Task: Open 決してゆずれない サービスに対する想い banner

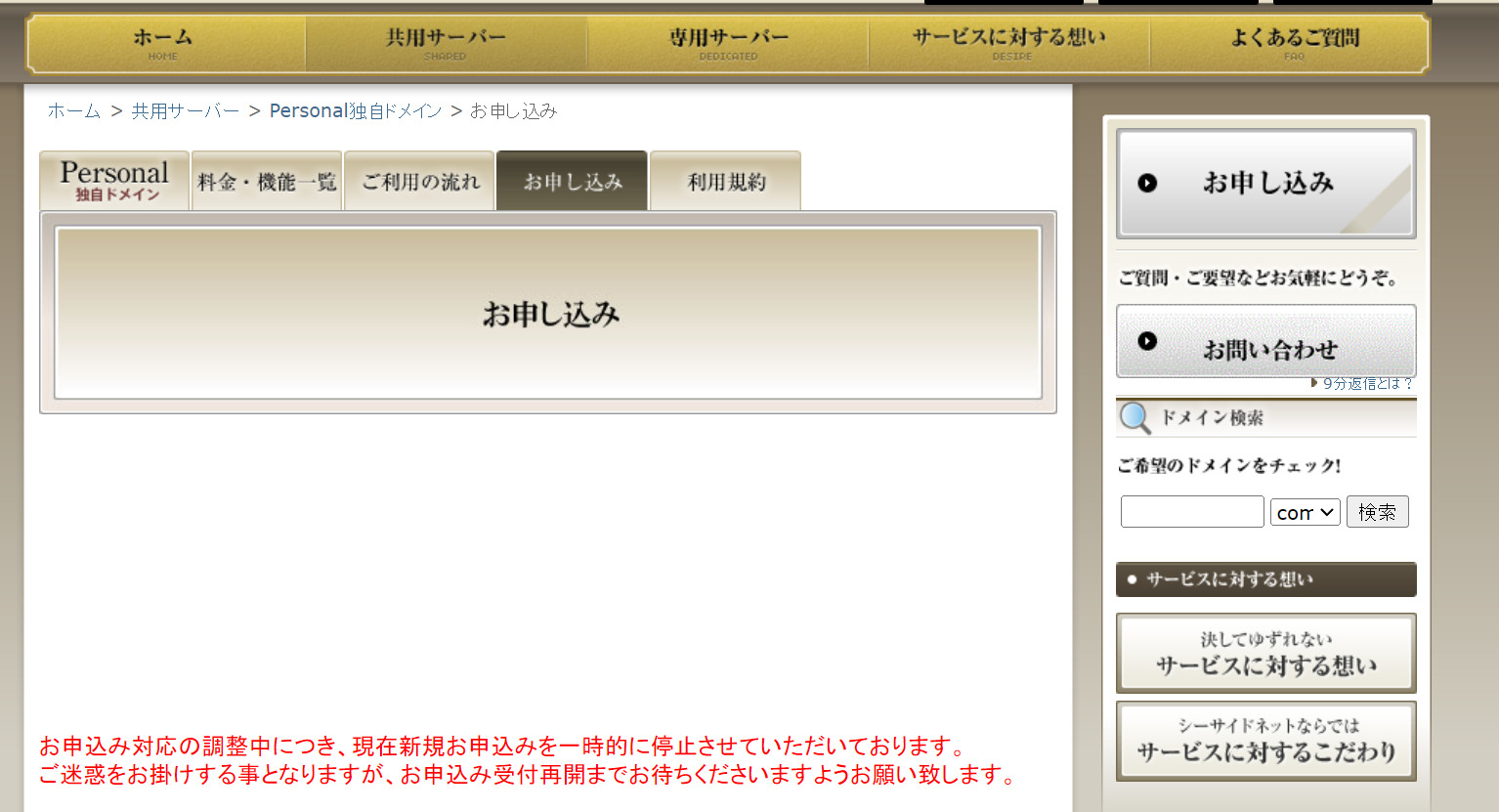Action: 1266,654
